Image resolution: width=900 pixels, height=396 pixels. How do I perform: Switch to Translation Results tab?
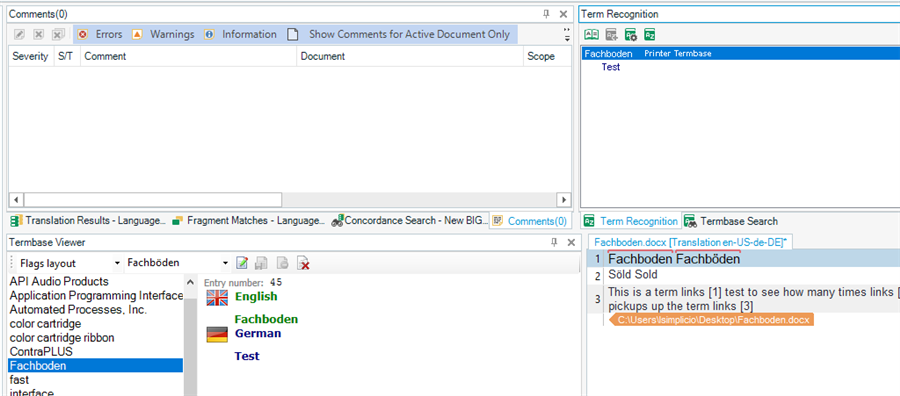88,220
